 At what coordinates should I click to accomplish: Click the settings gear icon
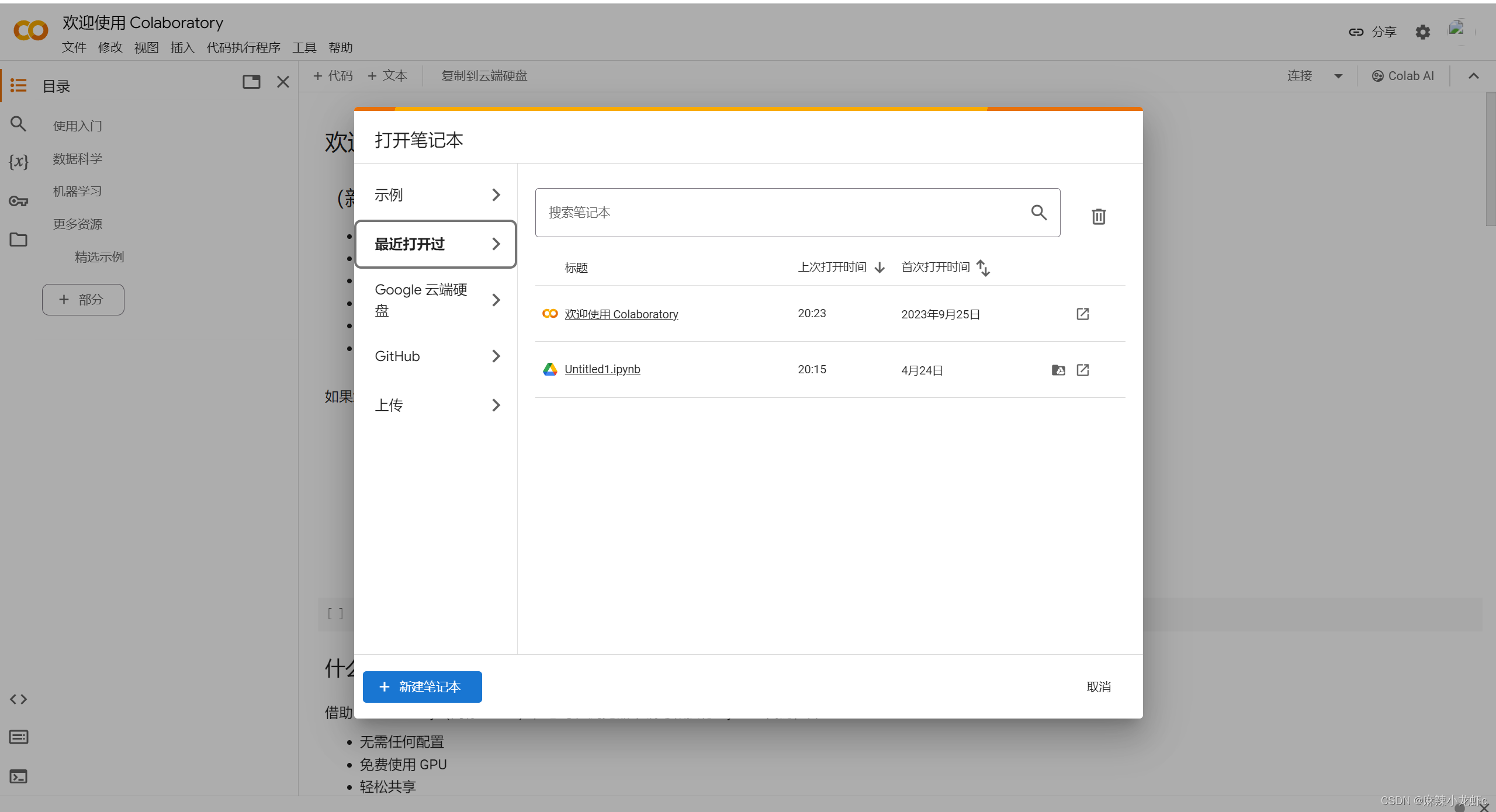pos(1422,32)
